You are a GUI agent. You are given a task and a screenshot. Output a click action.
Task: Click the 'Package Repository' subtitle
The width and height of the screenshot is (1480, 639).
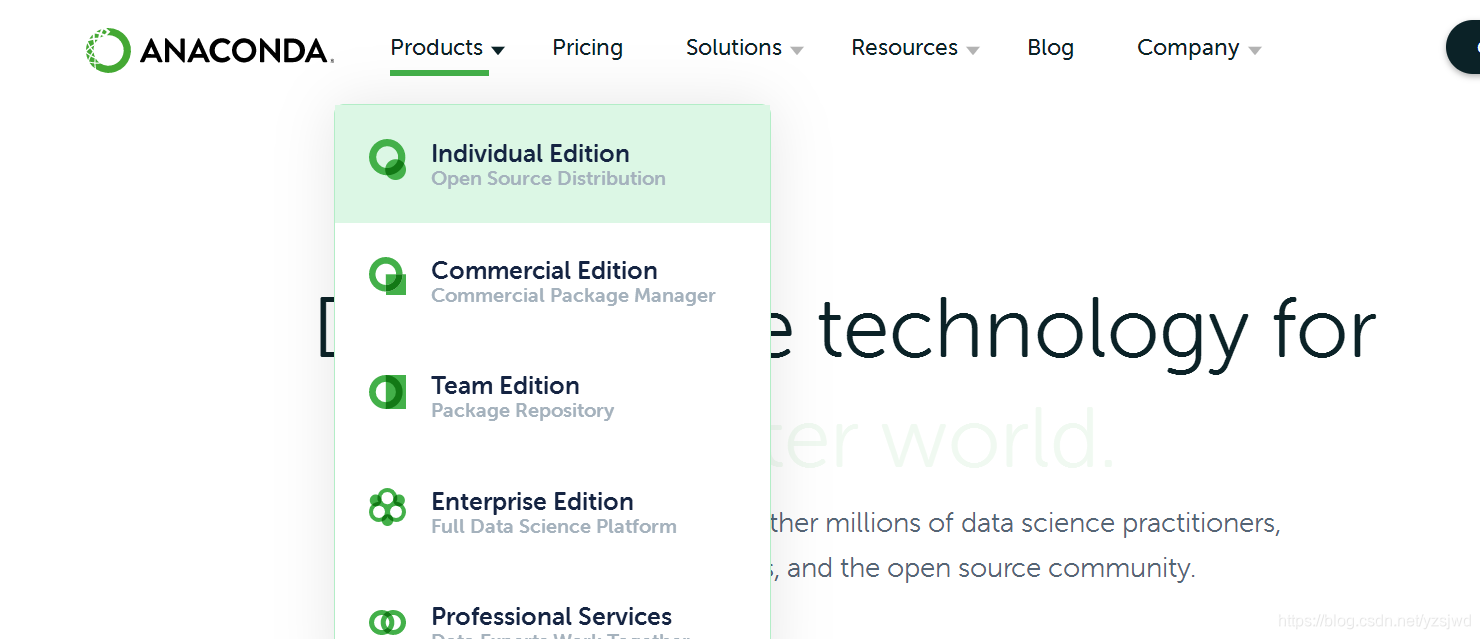pyautogui.click(x=522, y=411)
